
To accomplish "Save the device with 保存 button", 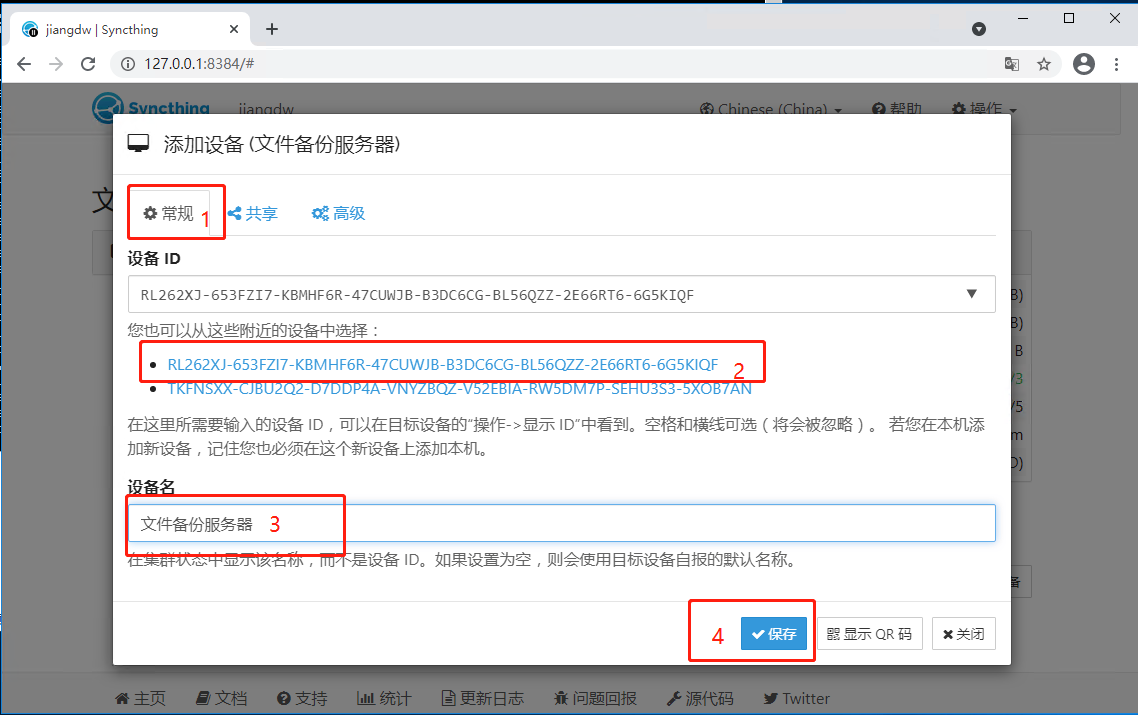I will (x=774, y=633).
